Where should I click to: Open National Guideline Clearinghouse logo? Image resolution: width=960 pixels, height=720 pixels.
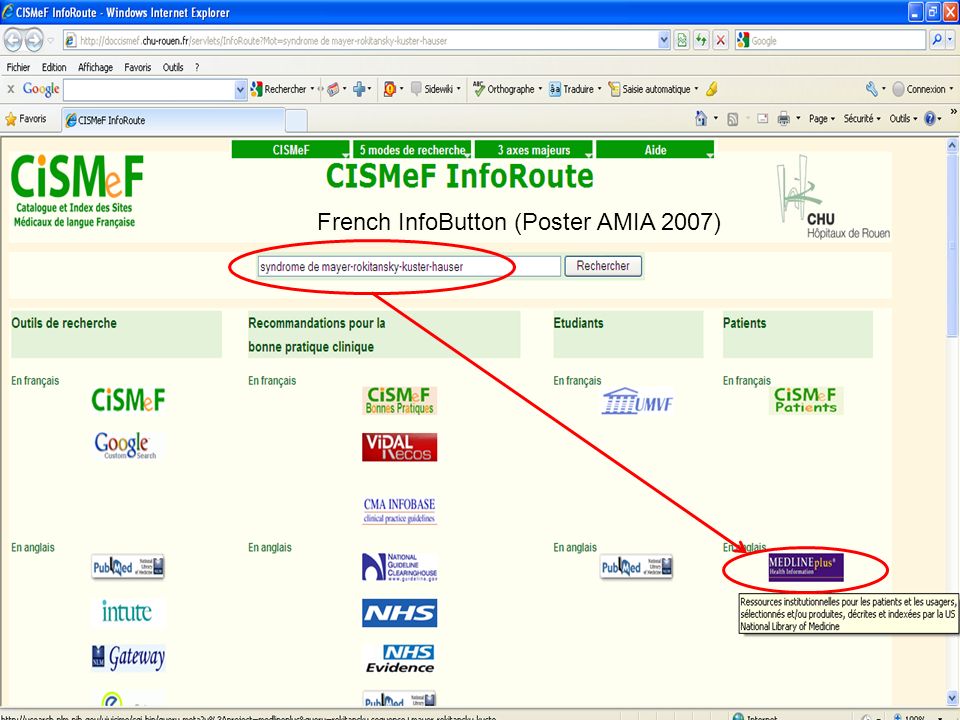coord(399,567)
